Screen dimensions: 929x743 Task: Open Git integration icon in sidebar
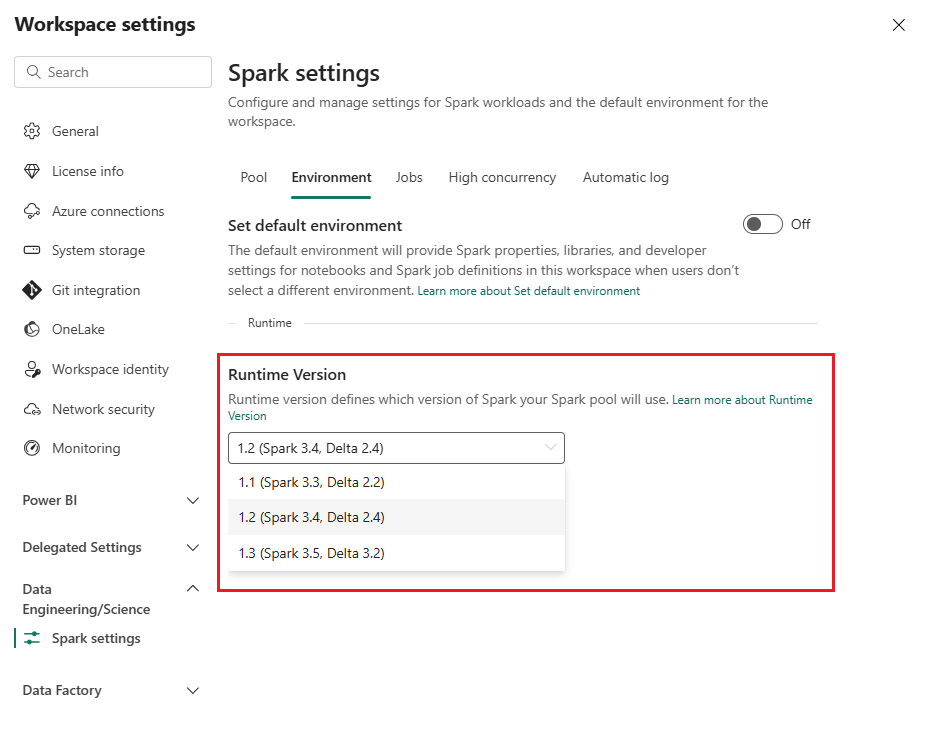coord(32,290)
